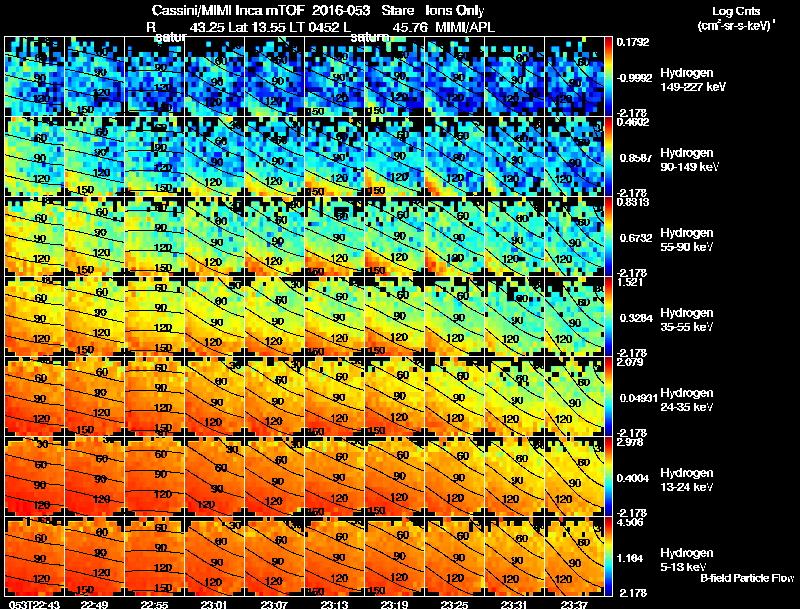Screen dimensions: 800x609
Task: Click the colorbar midpoint value '0.04931'
Action: point(639,398)
